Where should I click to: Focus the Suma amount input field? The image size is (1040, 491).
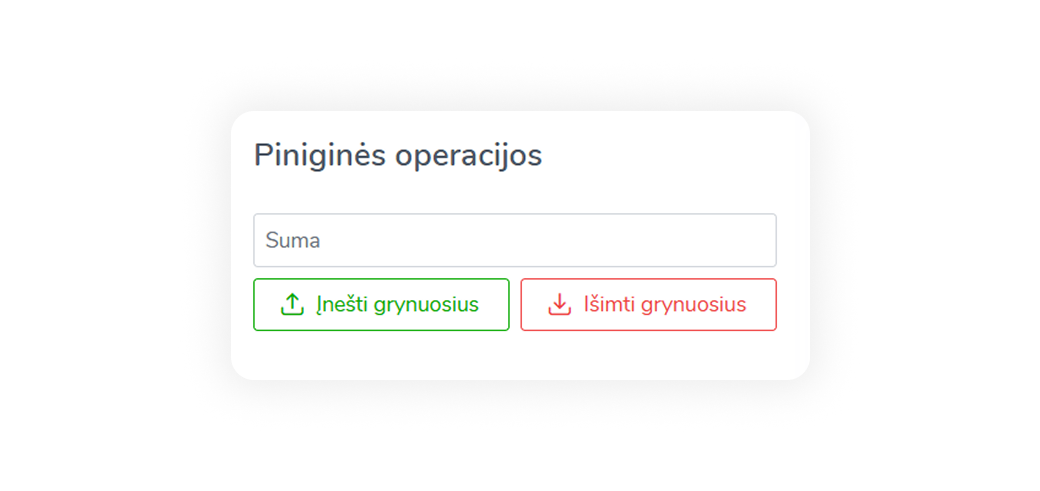[514, 240]
